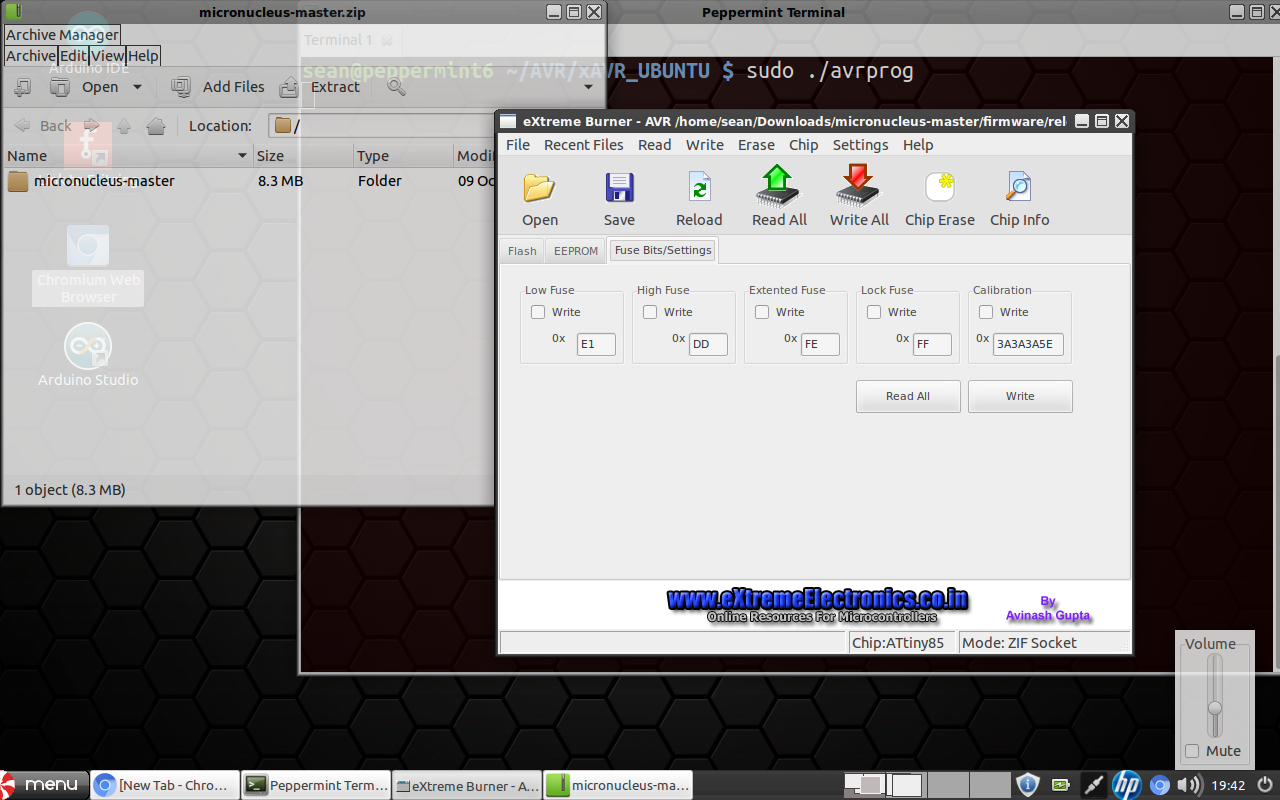Screen dimensions: 1280x800
Task: Sort by the Name column header
Action: point(127,156)
